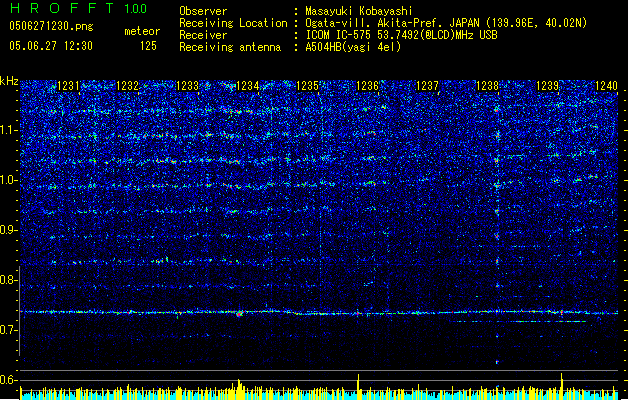Click time marker 1233
This screenshot has width=629, height=400.
[x=187, y=86]
